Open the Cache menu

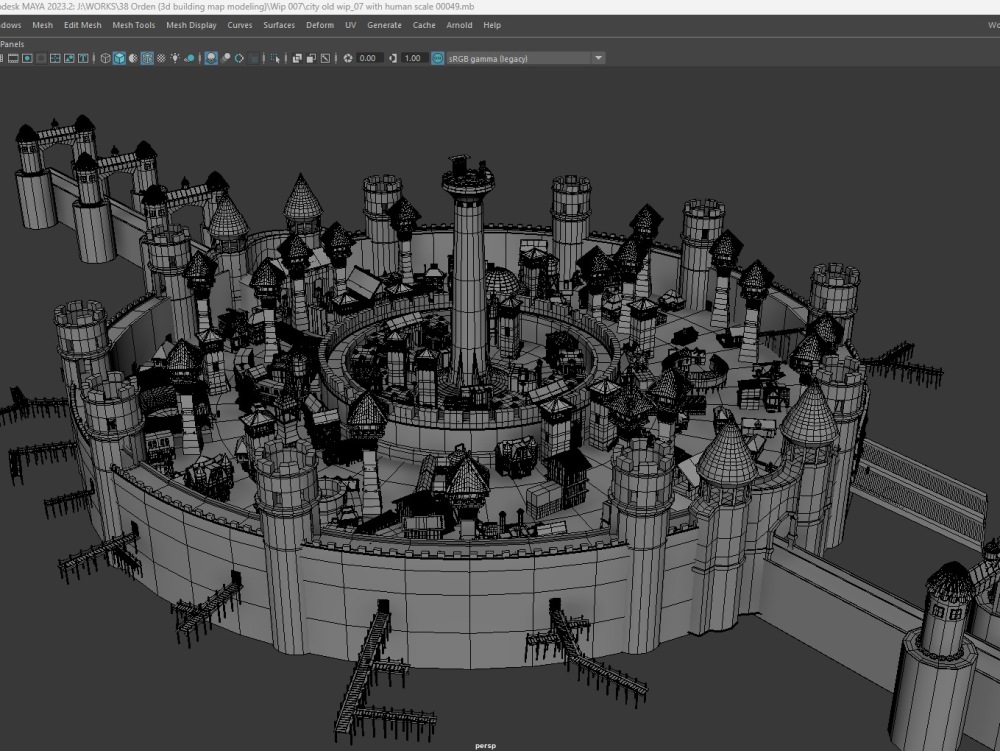point(423,25)
